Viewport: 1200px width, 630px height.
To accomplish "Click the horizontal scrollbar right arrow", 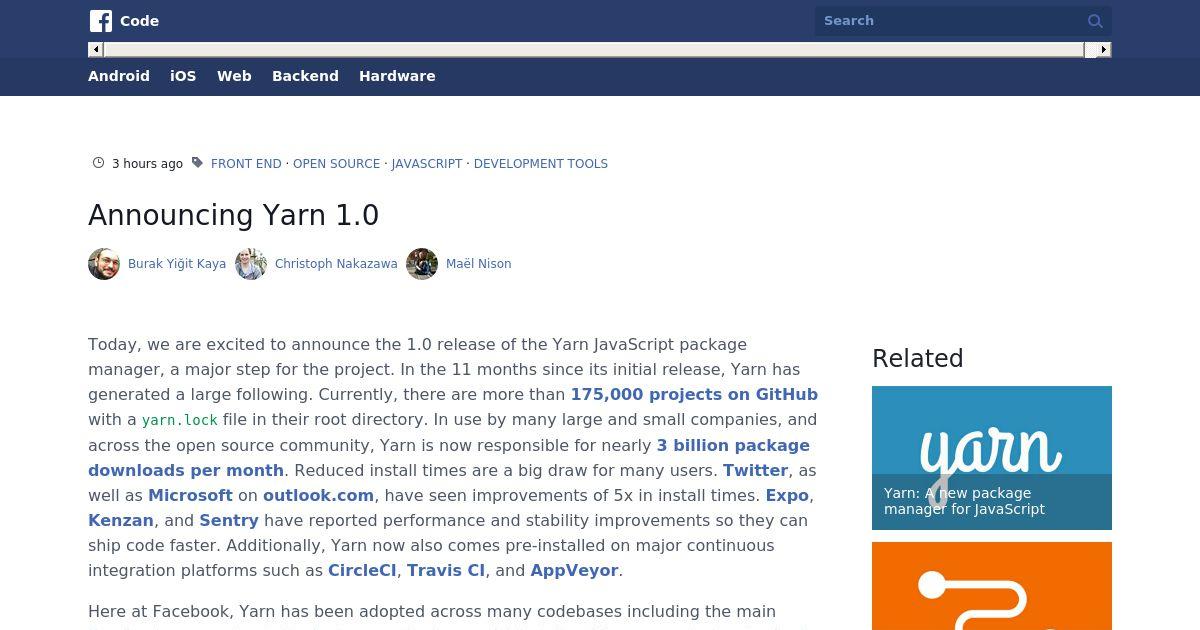I will [1104, 49].
